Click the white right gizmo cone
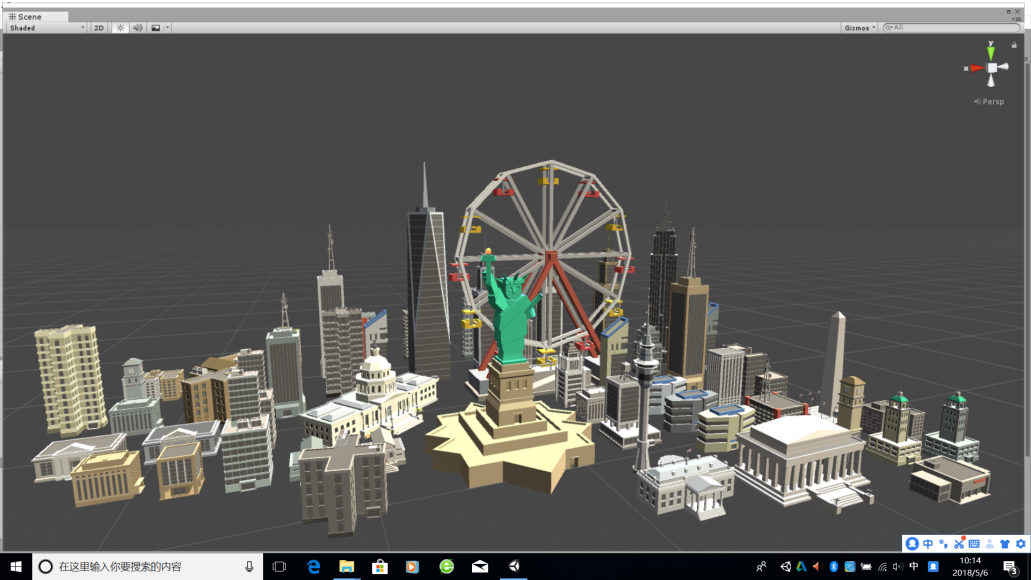 [1003, 66]
